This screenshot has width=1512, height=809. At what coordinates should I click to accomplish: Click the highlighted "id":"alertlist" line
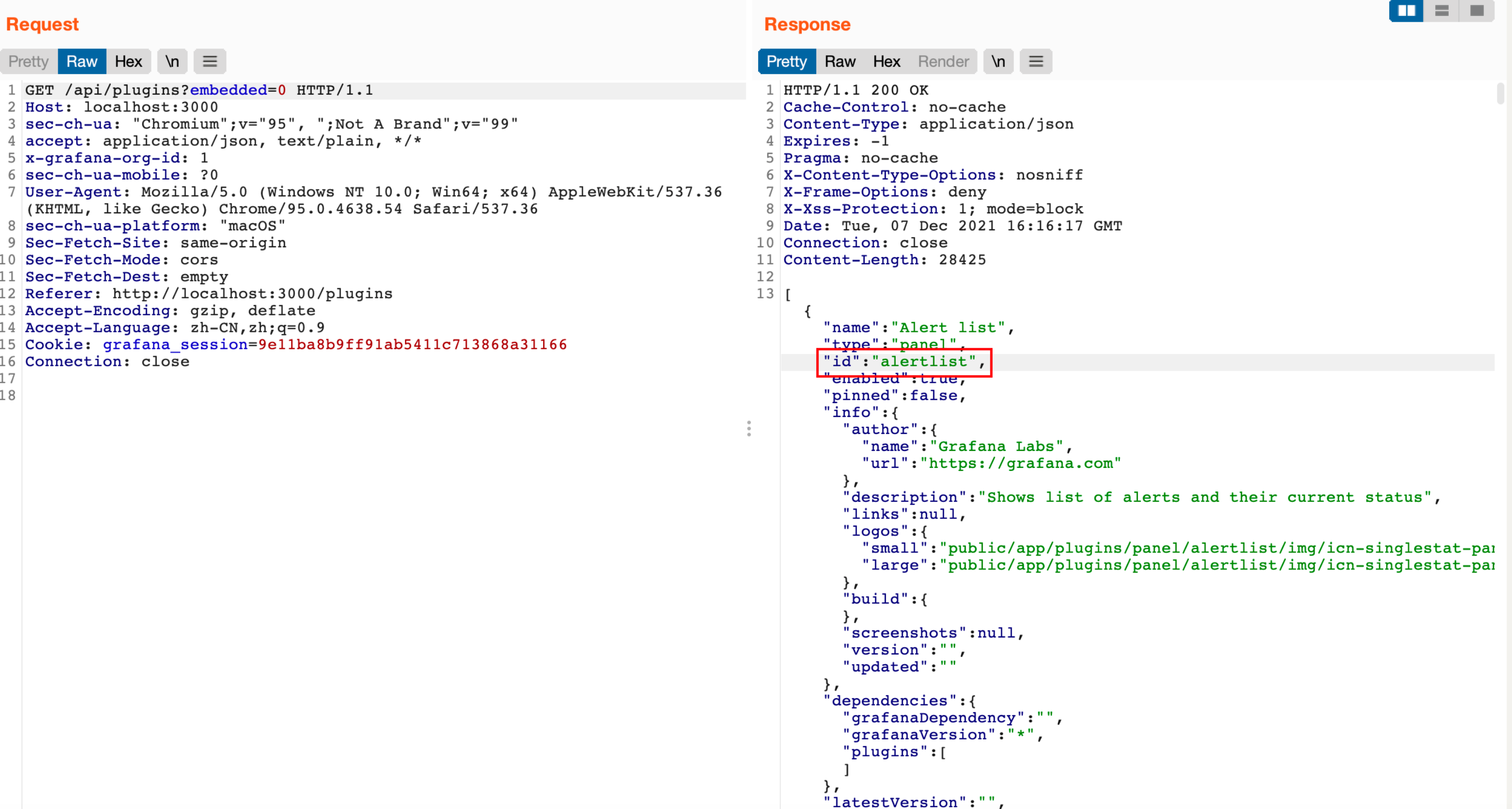[903, 362]
